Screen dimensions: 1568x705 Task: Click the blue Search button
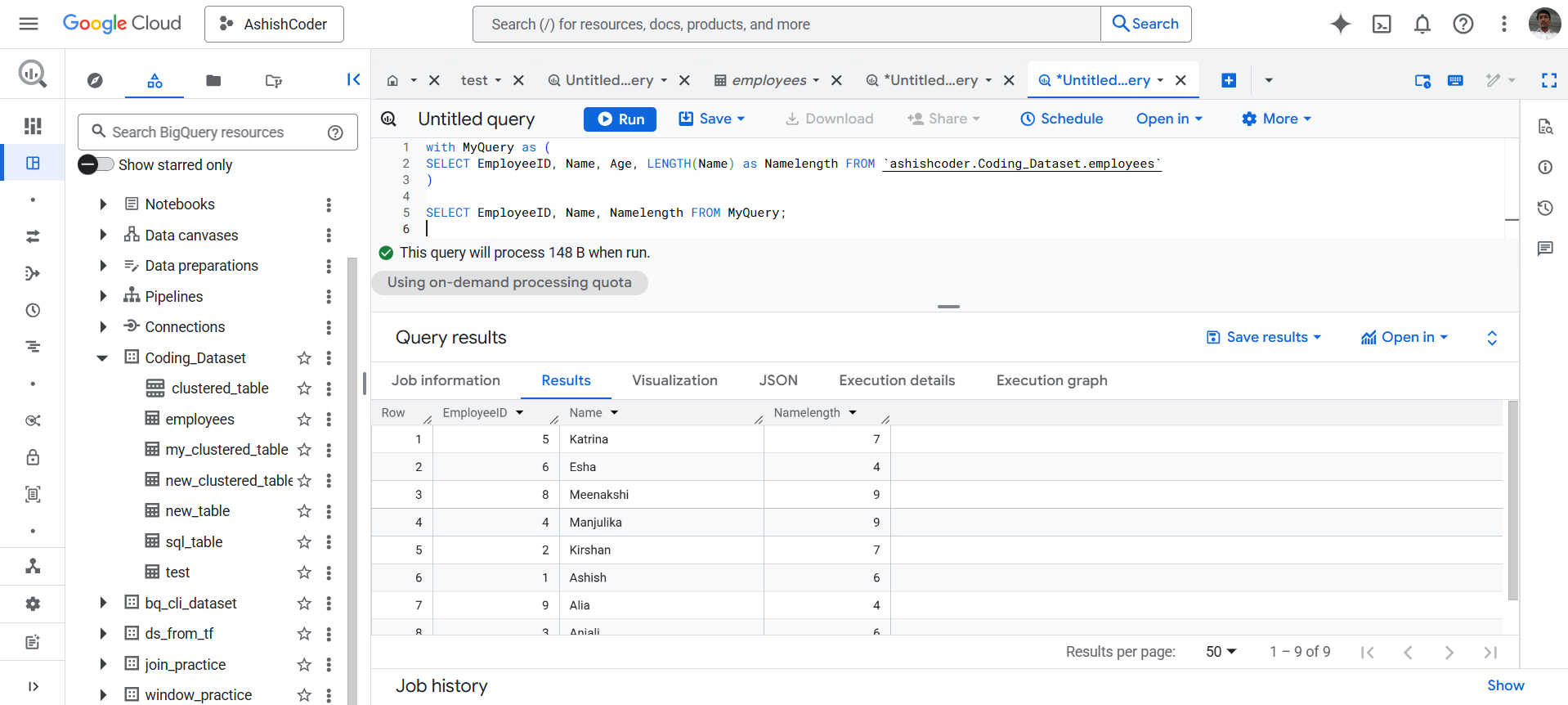[1146, 24]
